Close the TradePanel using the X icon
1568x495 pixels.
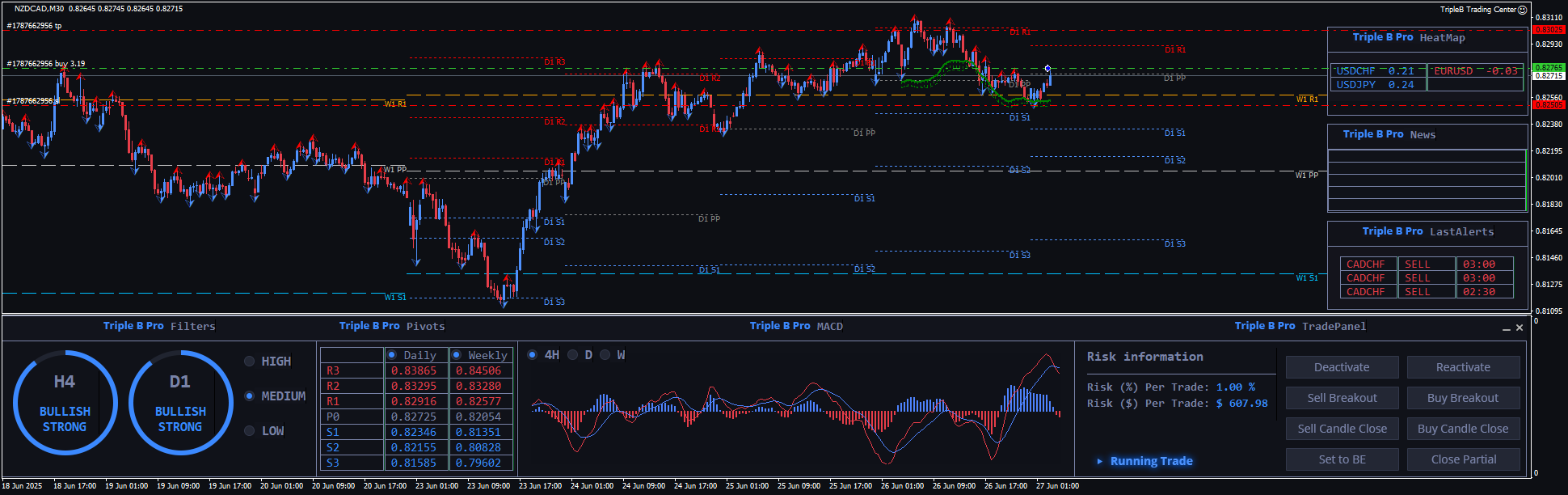[1520, 328]
